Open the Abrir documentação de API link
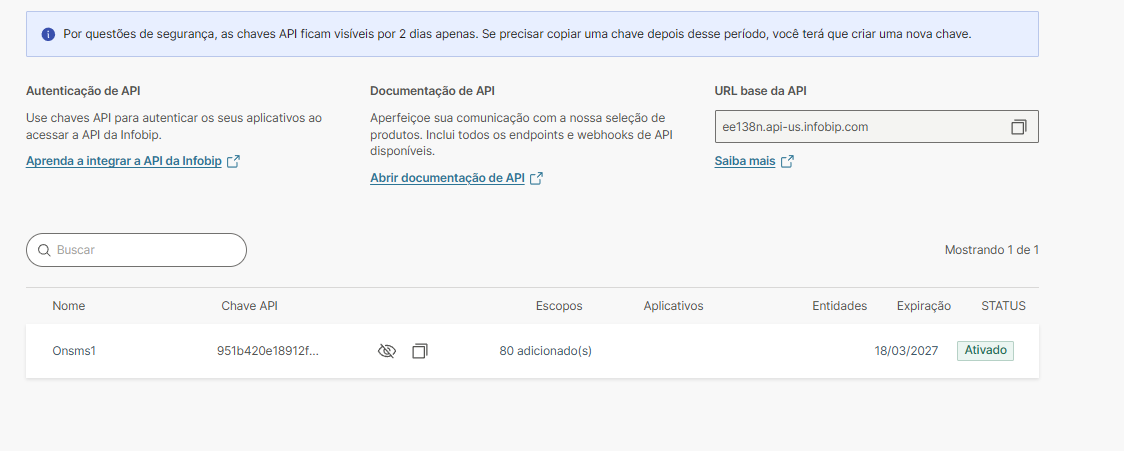The width and height of the screenshot is (1124, 451). [447, 178]
